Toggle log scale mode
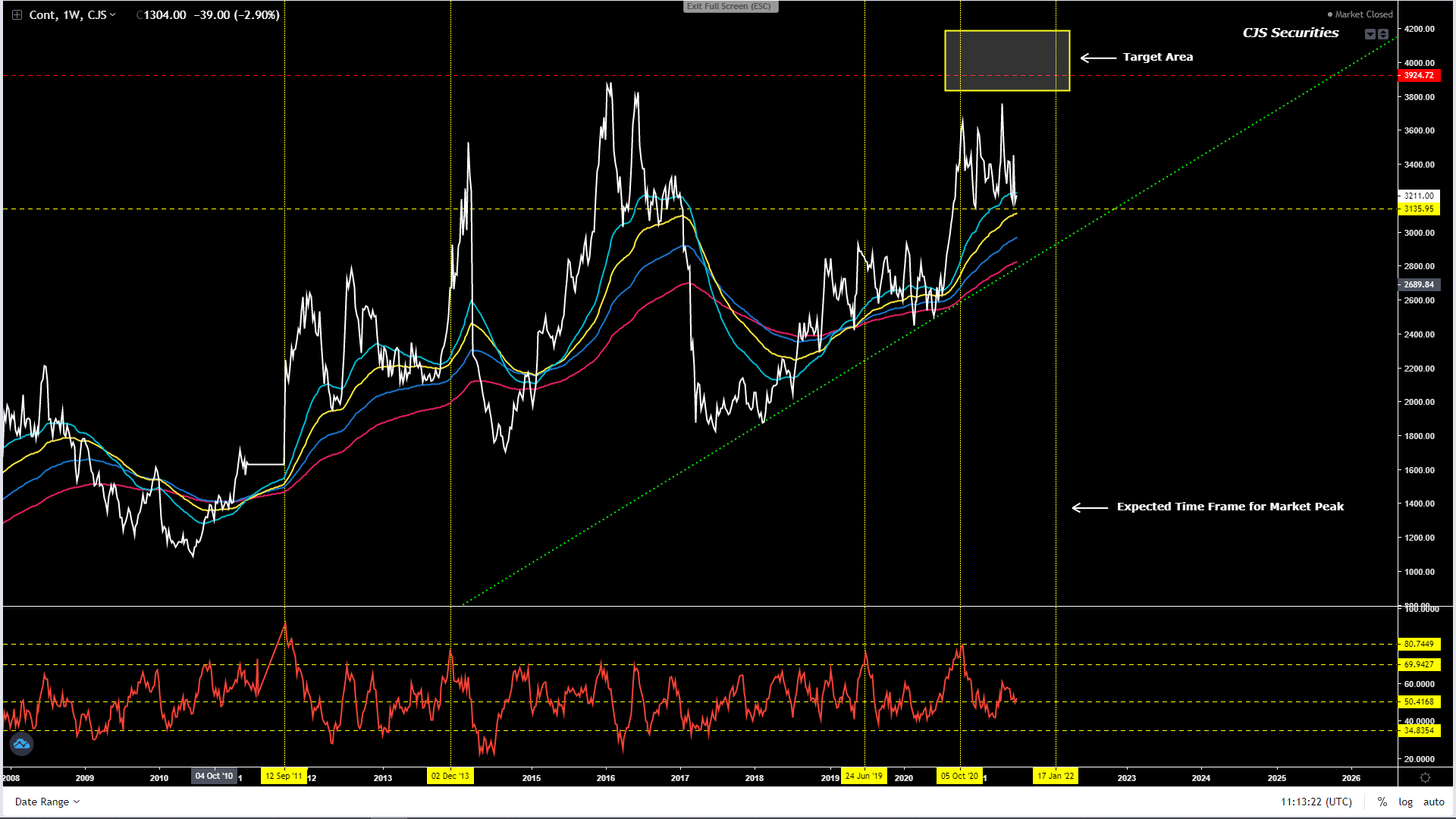Image resolution: width=1456 pixels, height=819 pixels. [x=1405, y=802]
